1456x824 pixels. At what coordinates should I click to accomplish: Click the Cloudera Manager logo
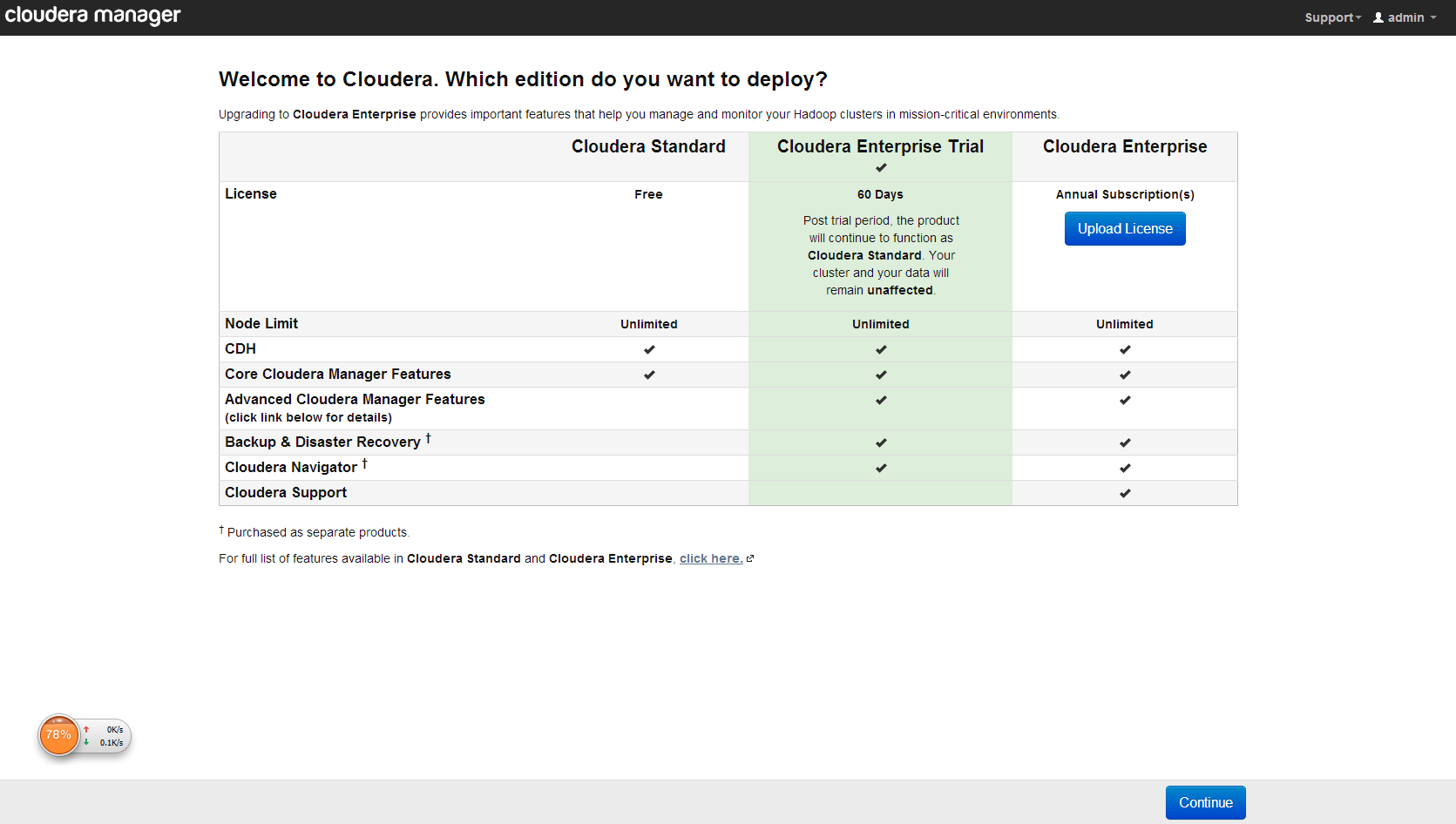click(x=92, y=16)
